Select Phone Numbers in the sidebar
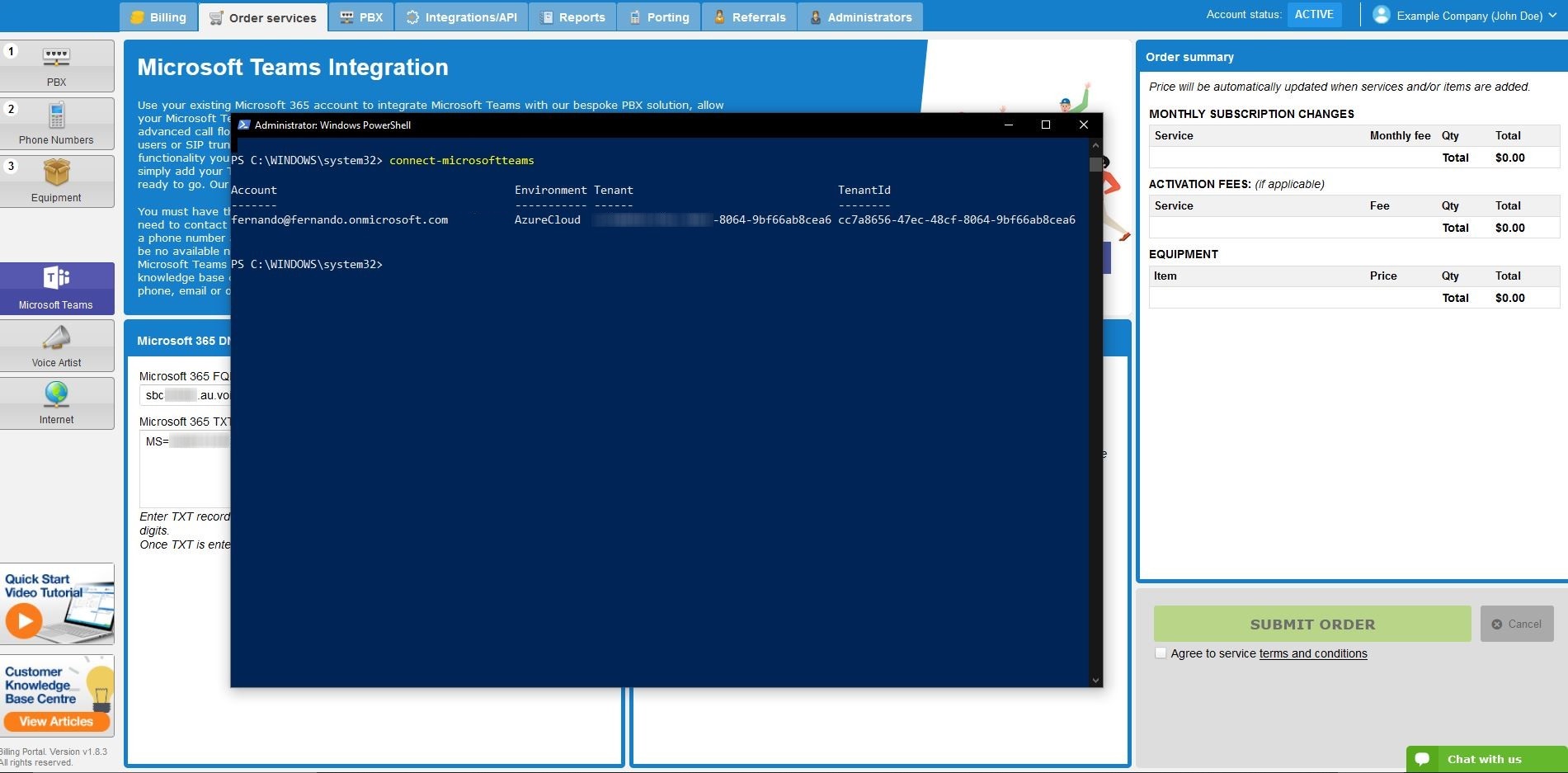1568x773 pixels. pyautogui.click(x=56, y=123)
